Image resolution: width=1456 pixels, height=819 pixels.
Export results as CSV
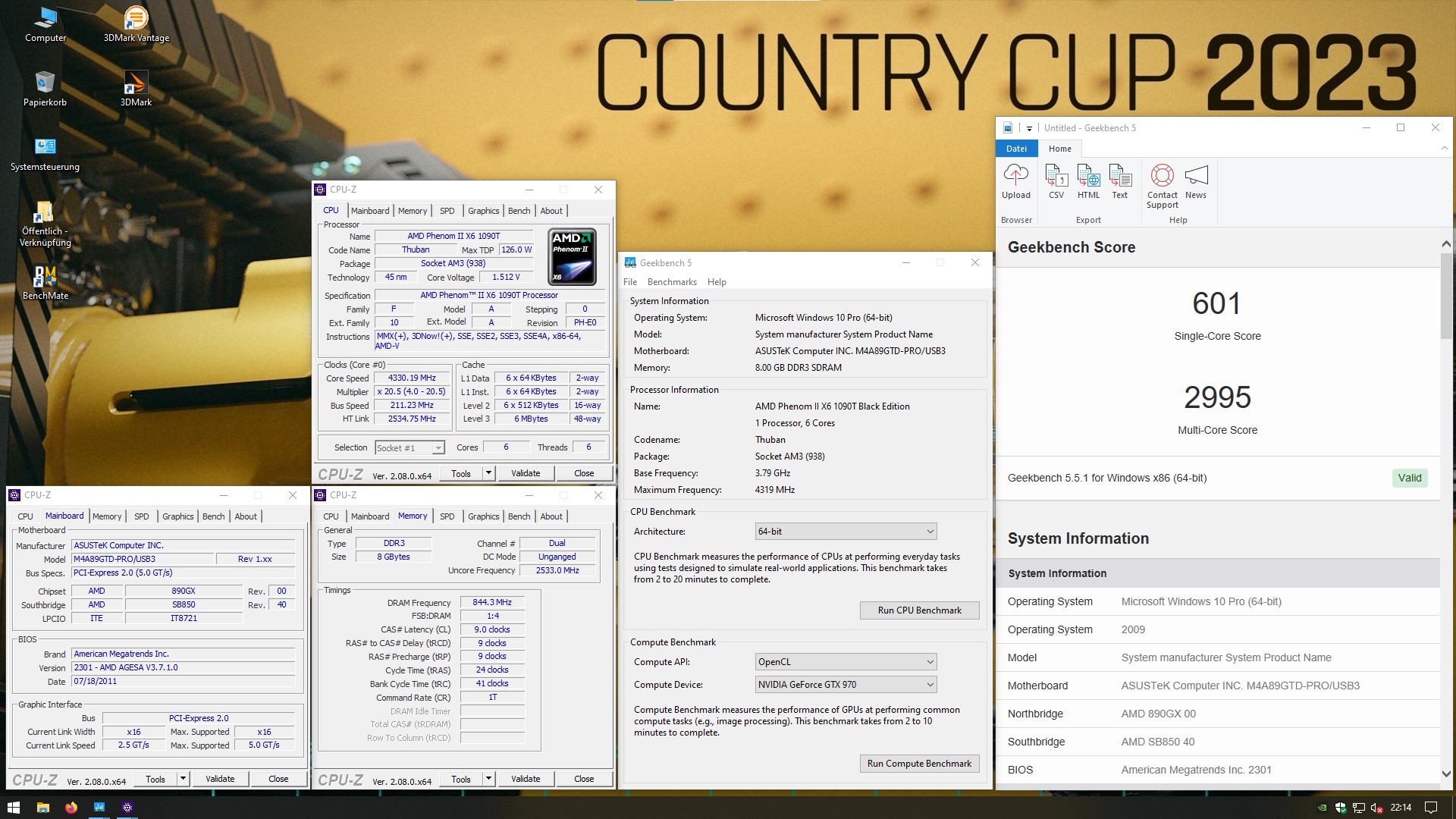(1056, 182)
